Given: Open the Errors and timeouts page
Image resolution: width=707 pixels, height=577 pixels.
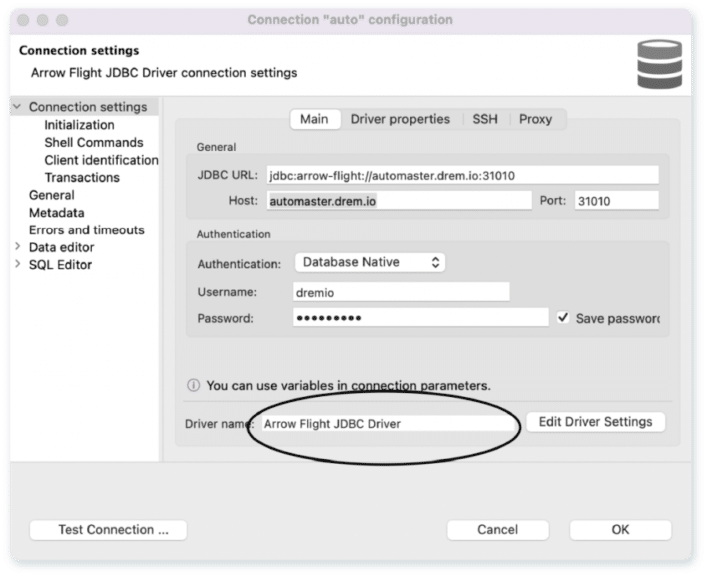Looking at the screenshot, I should [x=87, y=230].
